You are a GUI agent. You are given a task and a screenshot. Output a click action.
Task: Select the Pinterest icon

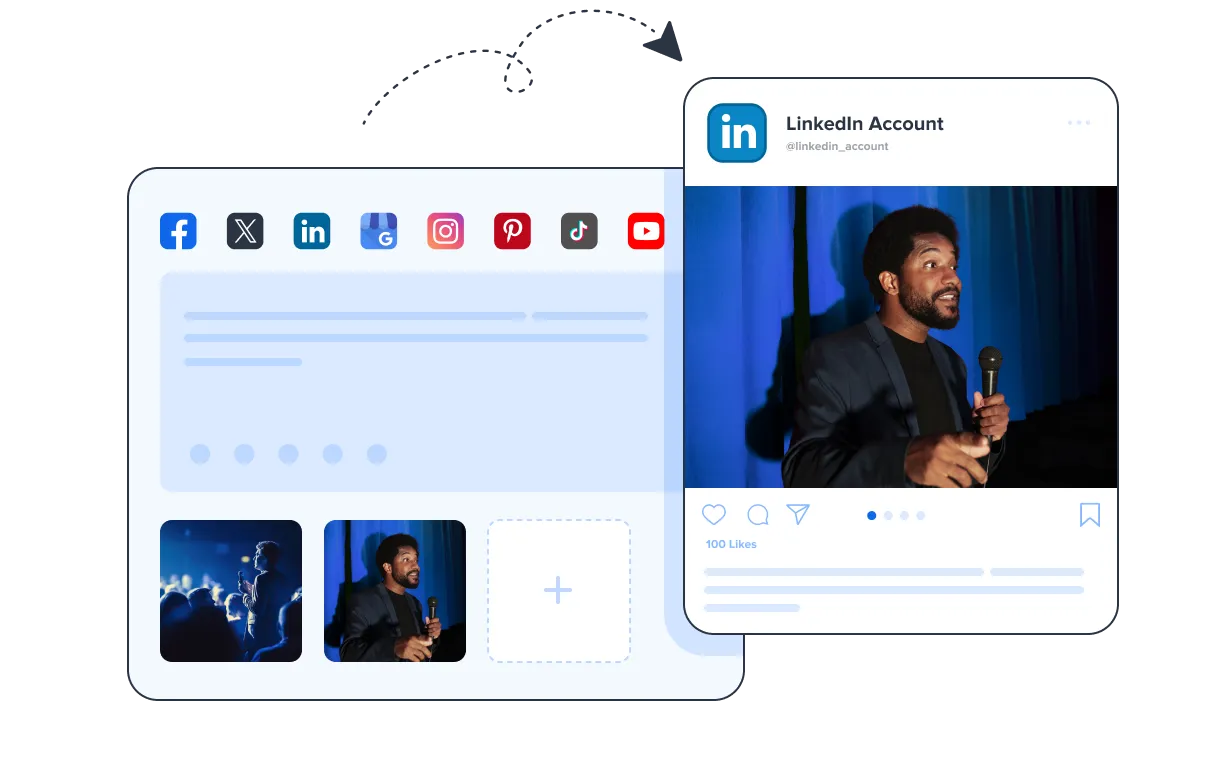512,231
